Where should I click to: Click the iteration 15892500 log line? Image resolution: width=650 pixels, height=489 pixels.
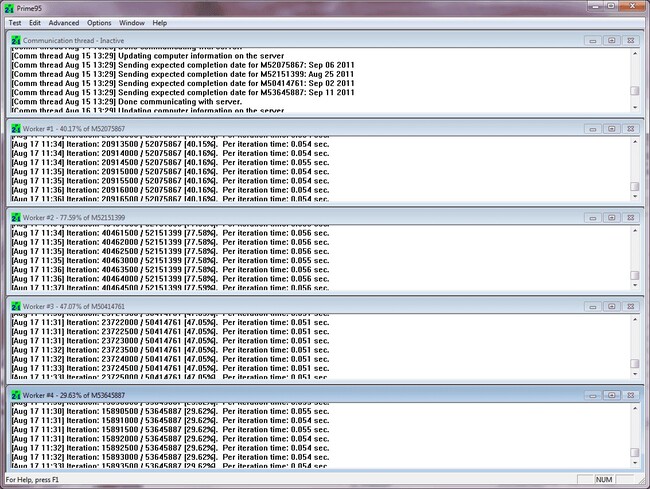tap(170, 448)
